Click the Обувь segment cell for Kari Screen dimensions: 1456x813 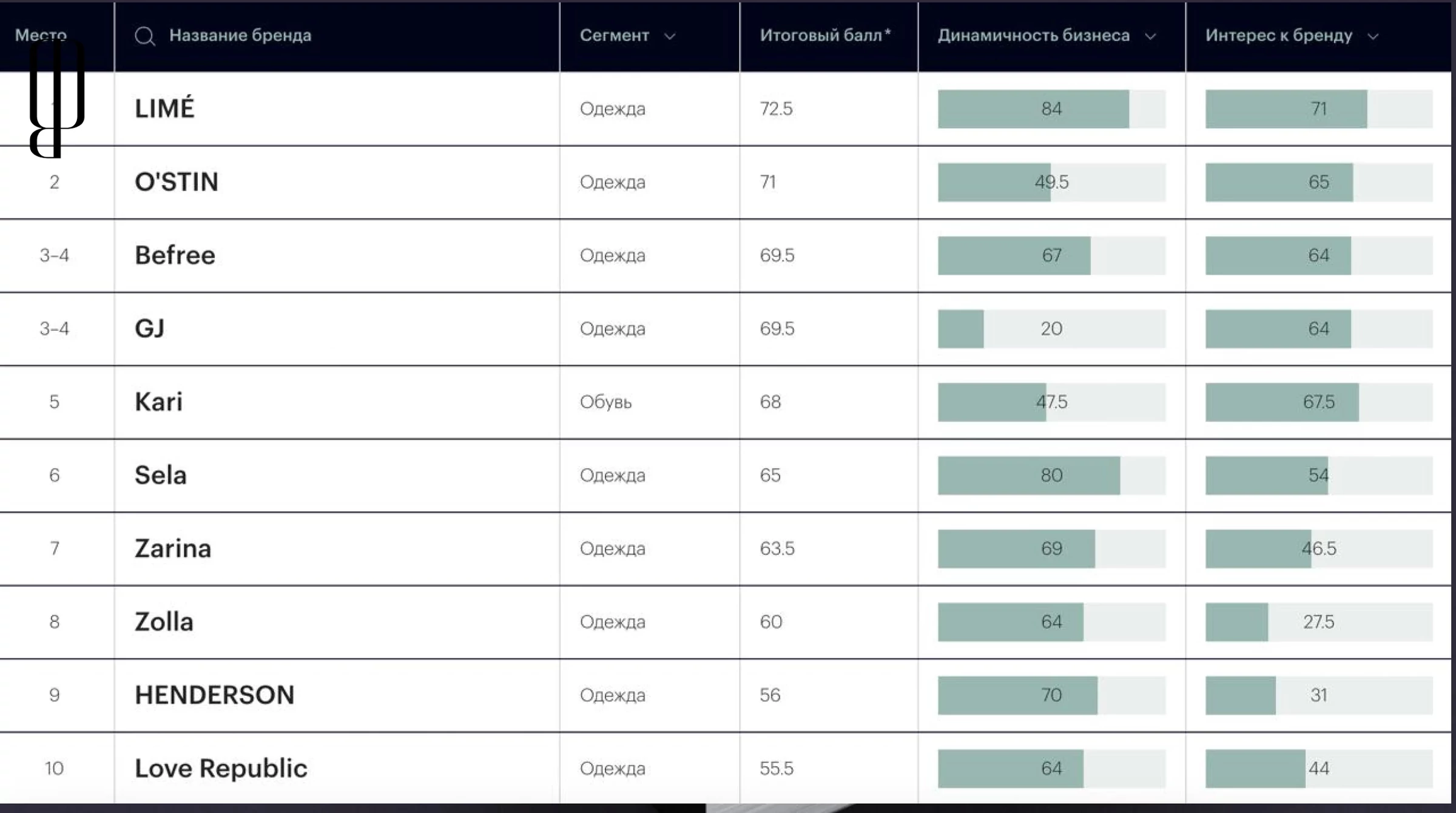pyautogui.click(x=605, y=402)
